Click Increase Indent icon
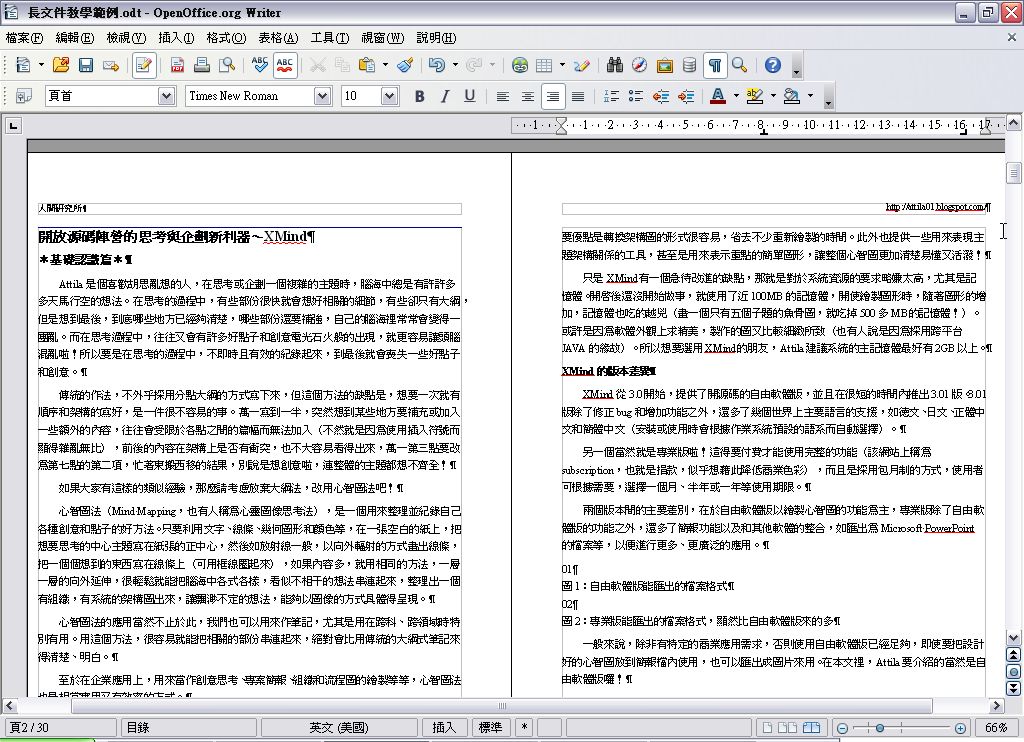 click(x=685, y=96)
